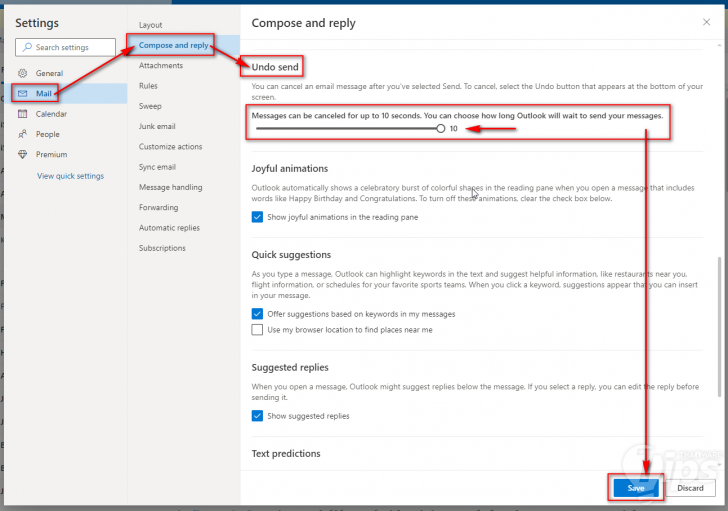Click the slider value 10 label
The height and width of the screenshot is (511, 728).
[454, 129]
